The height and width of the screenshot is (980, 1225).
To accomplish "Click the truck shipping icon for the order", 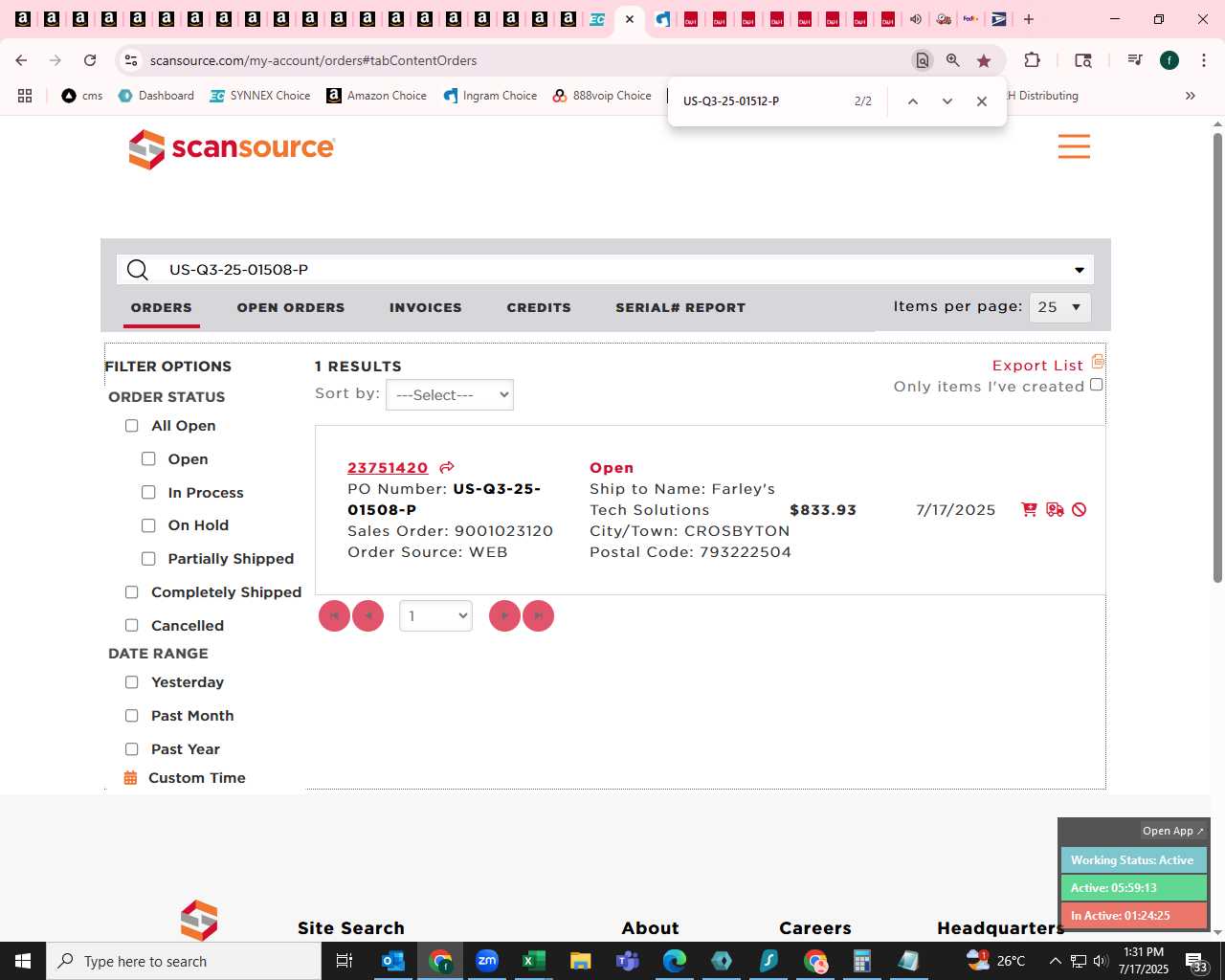I will click(1055, 509).
